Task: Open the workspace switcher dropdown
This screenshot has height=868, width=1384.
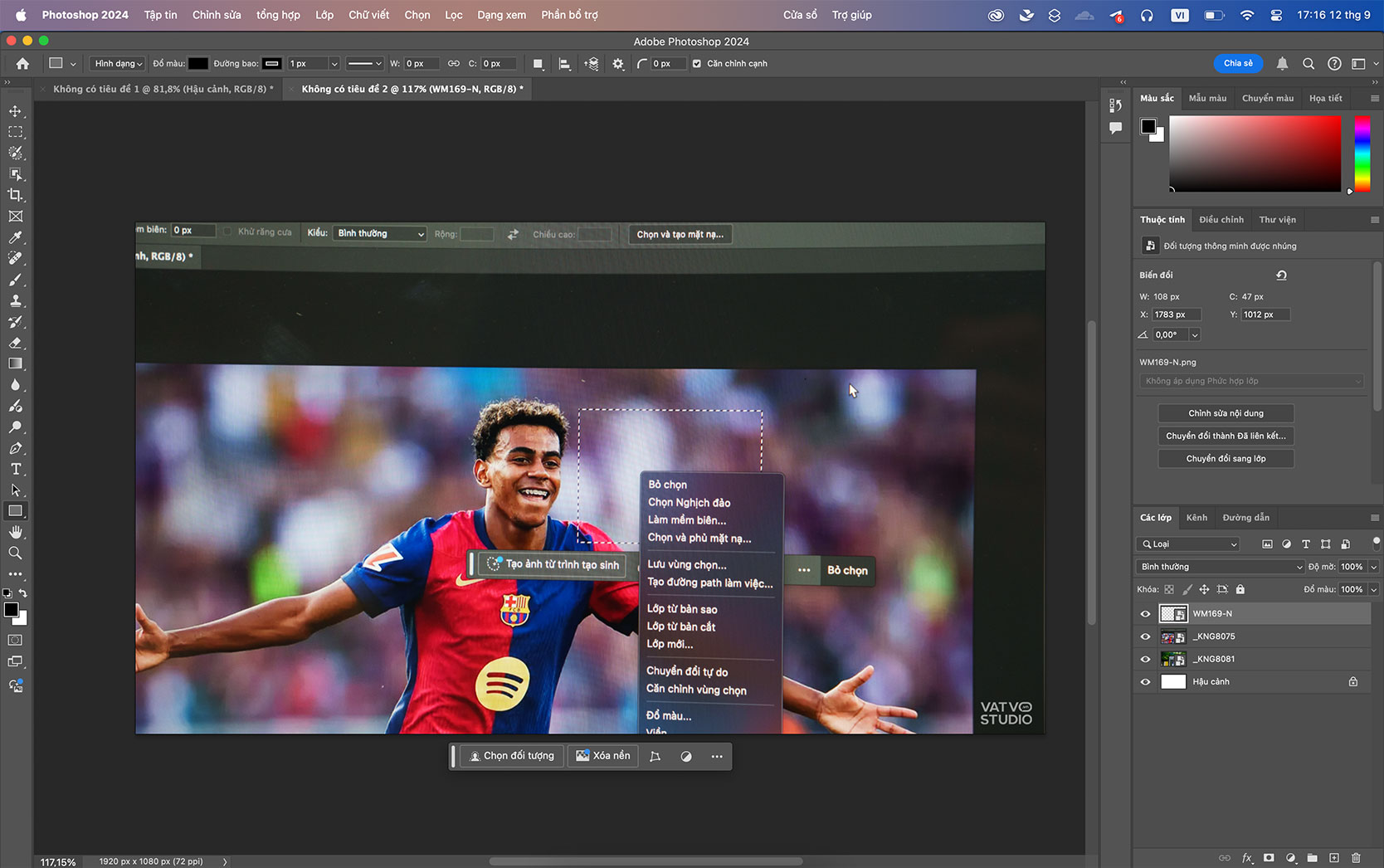Action: pyautogui.click(x=1364, y=64)
